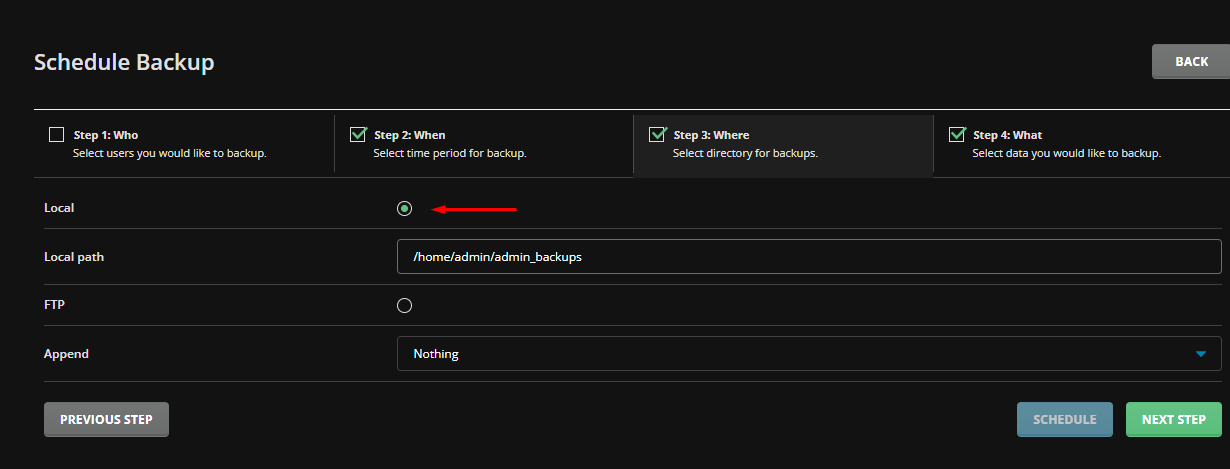Click into the Local path text field
The width and height of the screenshot is (1230, 469).
pyautogui.click(x=808, y=257)
